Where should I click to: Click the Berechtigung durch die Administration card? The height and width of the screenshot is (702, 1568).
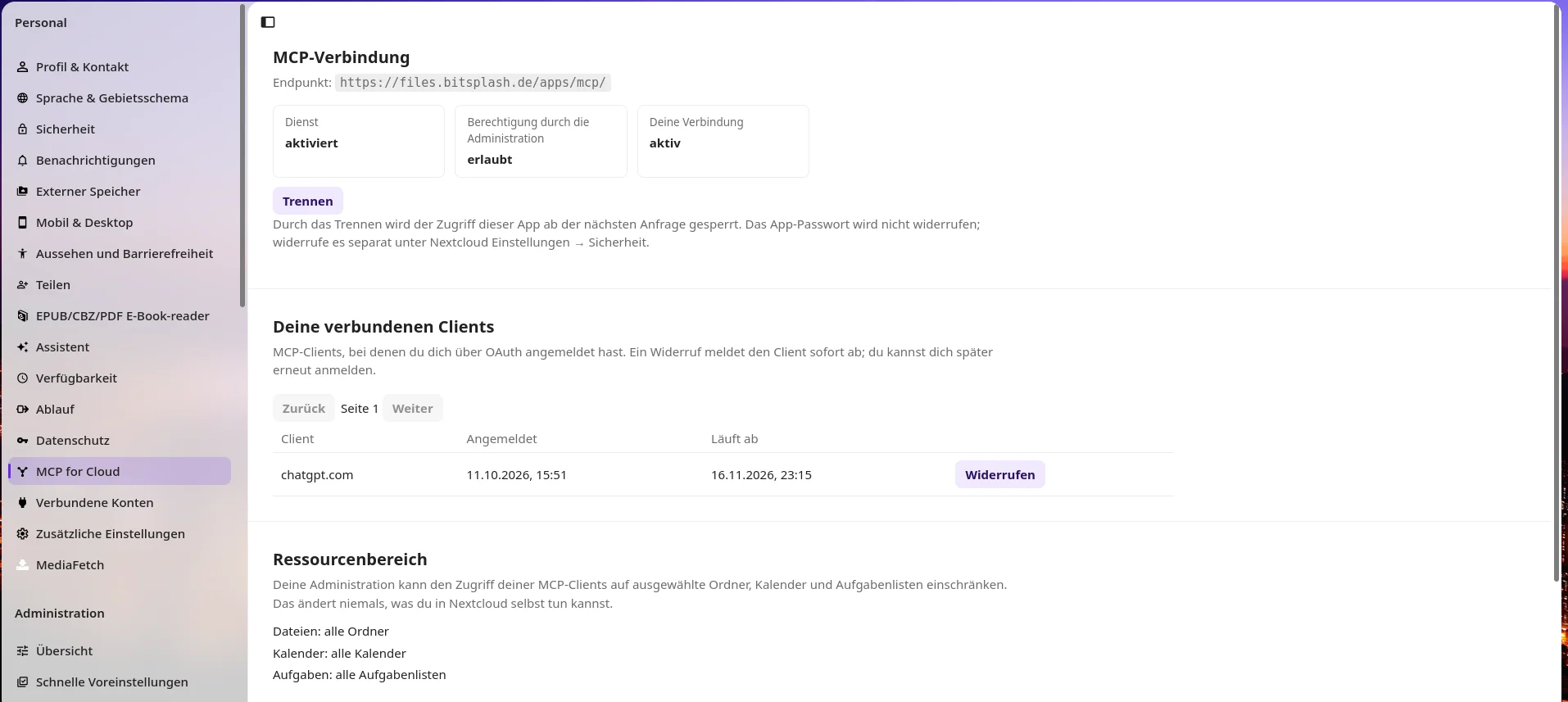click(541, 141)
